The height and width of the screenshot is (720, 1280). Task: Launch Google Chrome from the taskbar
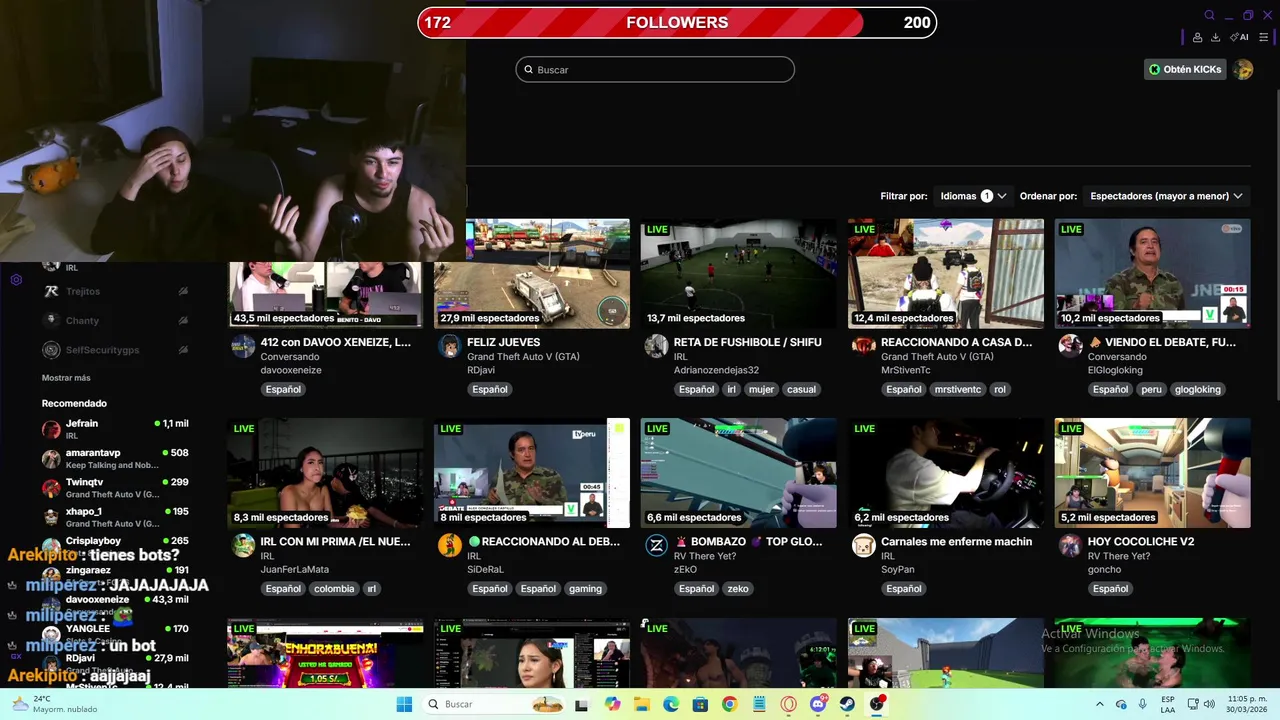[729, 704]
